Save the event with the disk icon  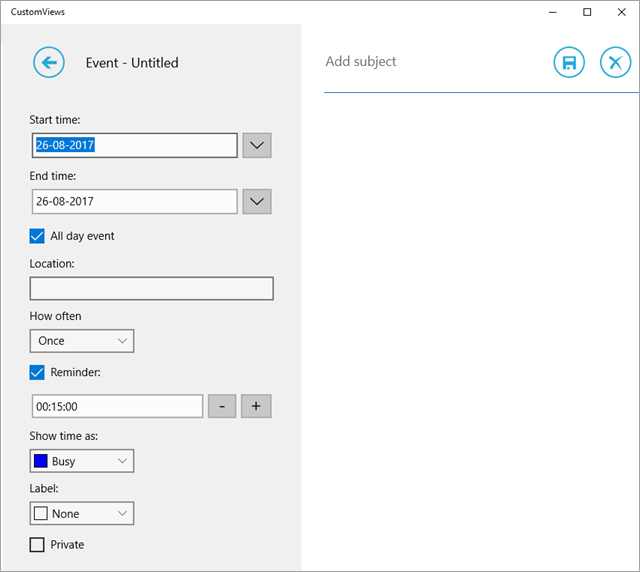(569, 62)
